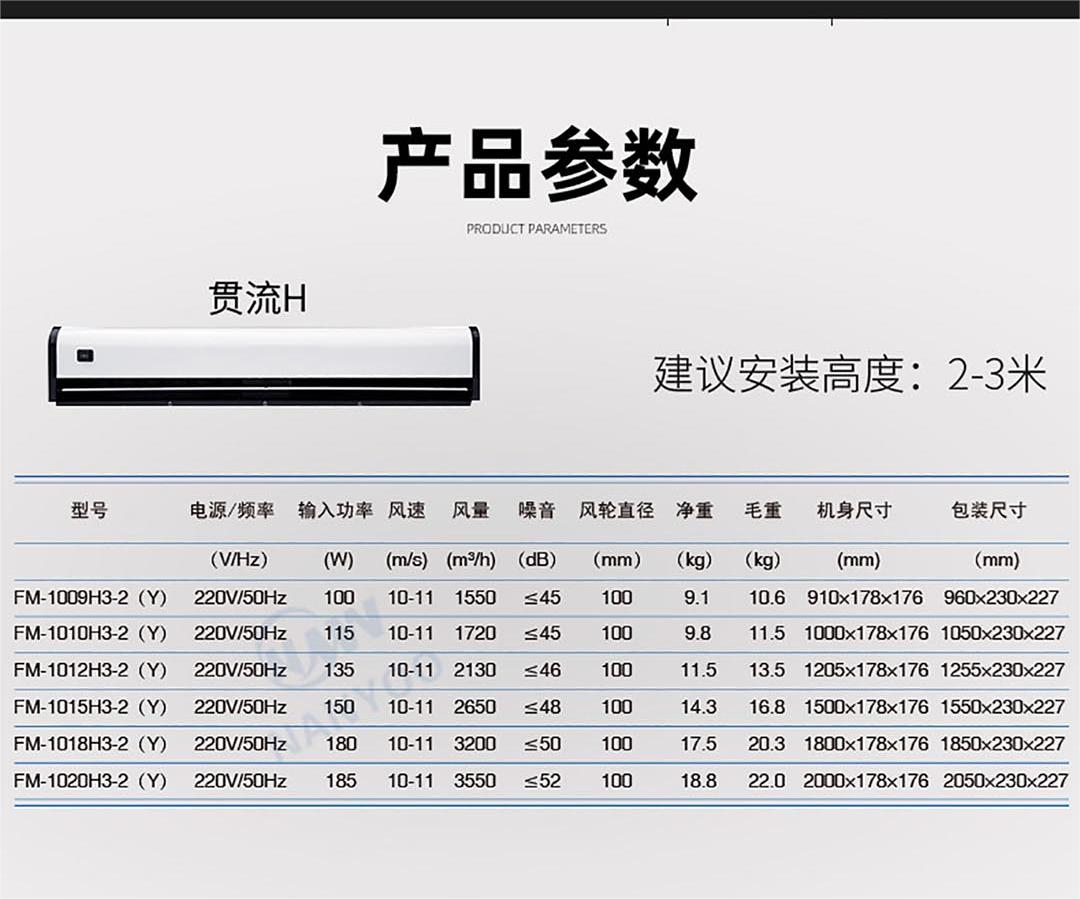Click the PRODUCT PARAMETERS subtitle

tap(536, 229)
